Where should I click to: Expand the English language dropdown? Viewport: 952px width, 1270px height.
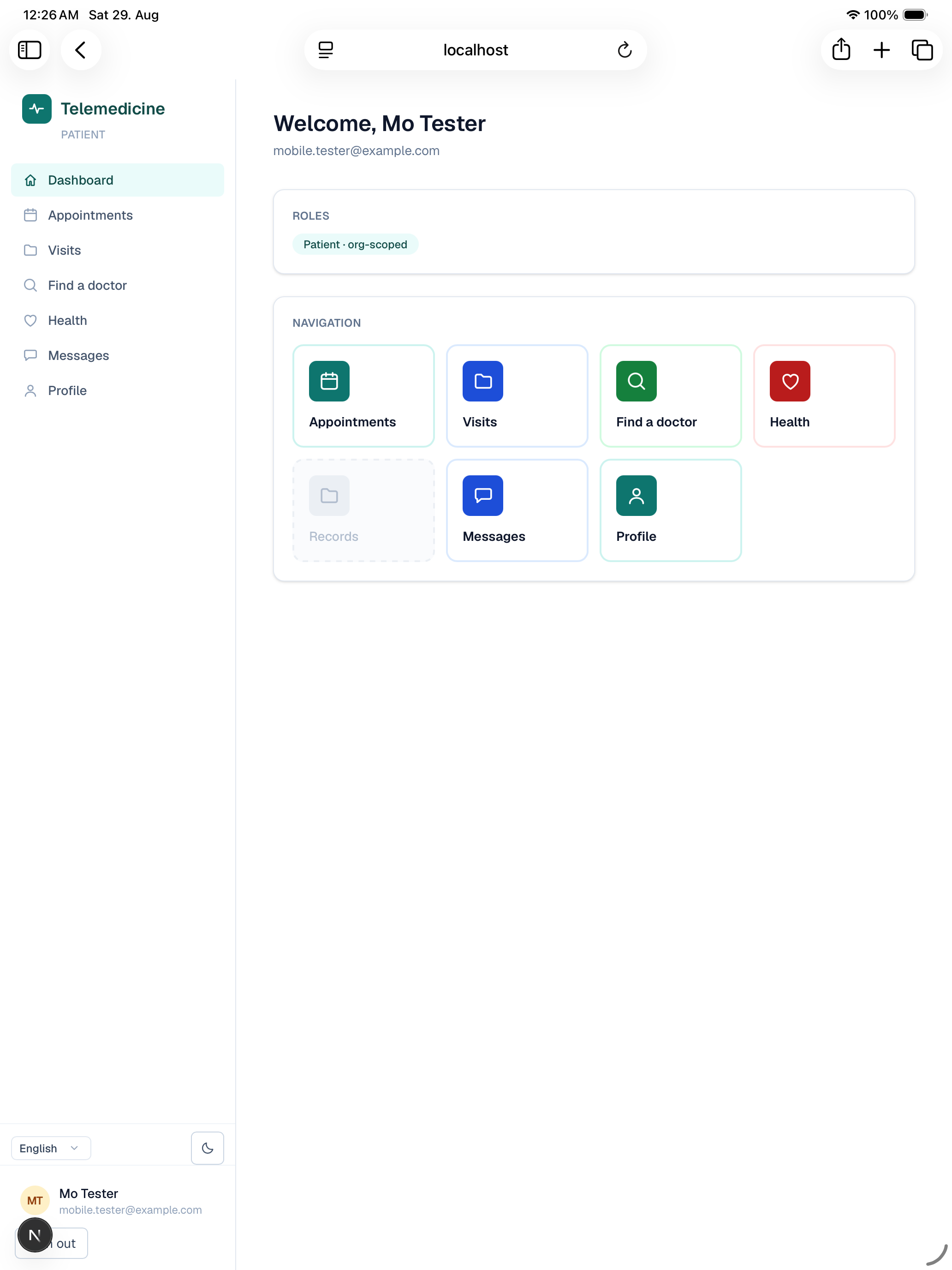(x=51, y=1148)
